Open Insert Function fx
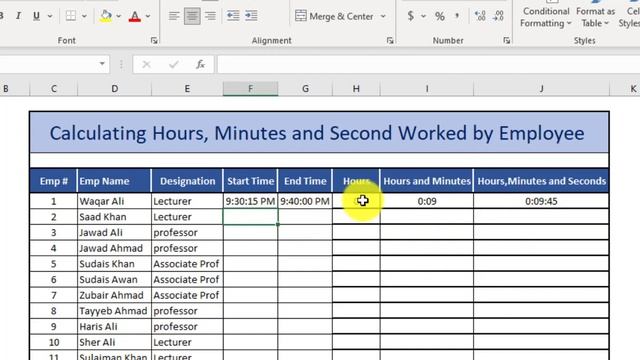Image resolution: width=640 pixels, height=360 pixels. pyautogui.click(x=200, y=64)
